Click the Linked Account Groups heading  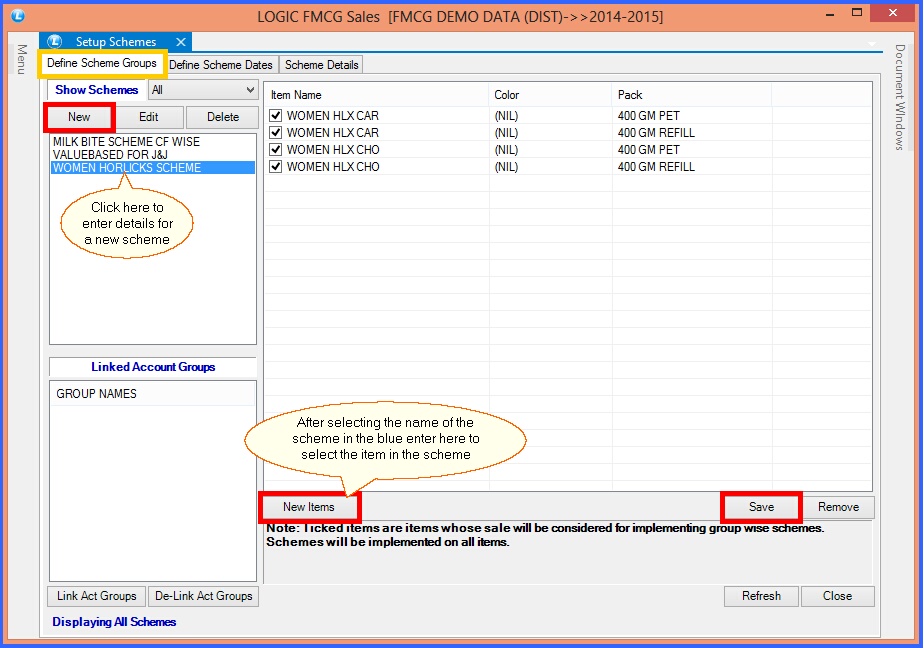click(x=153, y=367)
